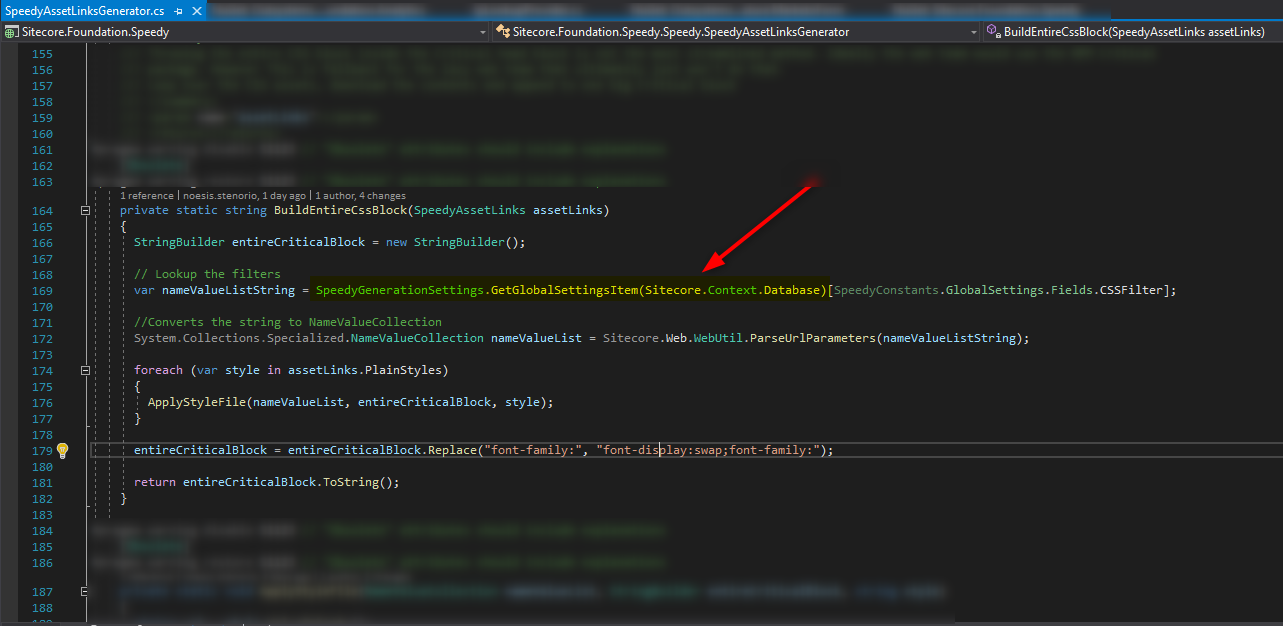Click the method icon beside BuildEntireCssBlock
The height and width of the screenshot is (626, 1283).
pyautogui.click(x=993, y=31)
